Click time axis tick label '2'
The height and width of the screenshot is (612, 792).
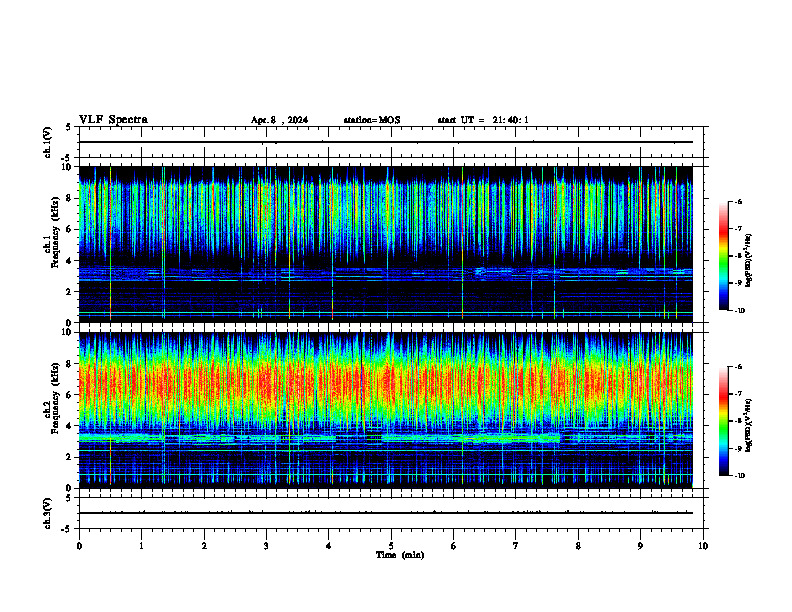pyautogui.click(x=204, y=546)
